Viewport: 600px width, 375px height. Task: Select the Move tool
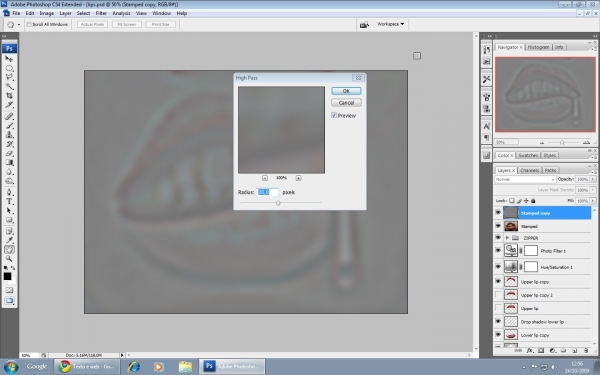tap(10, 59)
